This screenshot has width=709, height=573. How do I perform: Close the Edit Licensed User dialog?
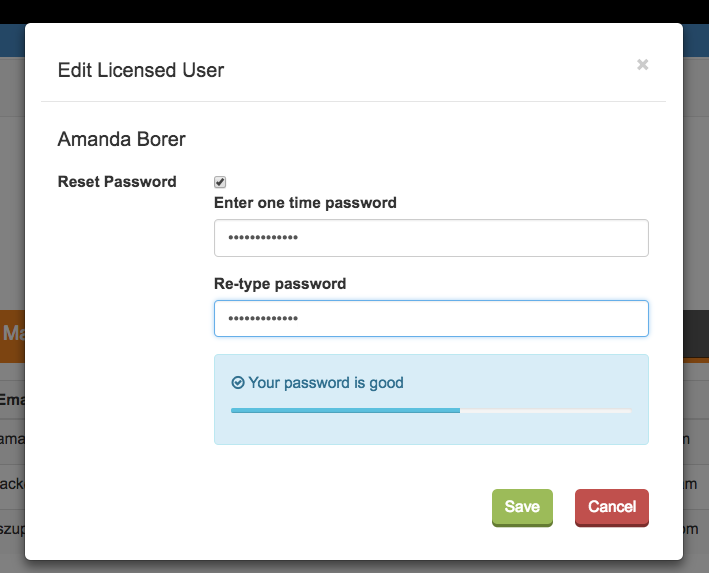point(643,65)
